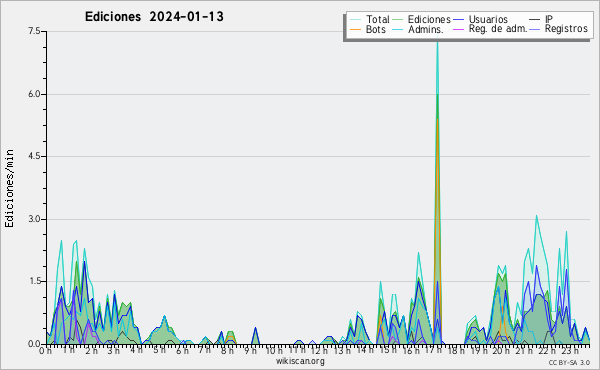Click the '20 h' x-axis label
600x370 pixels.
click(502, 350)
